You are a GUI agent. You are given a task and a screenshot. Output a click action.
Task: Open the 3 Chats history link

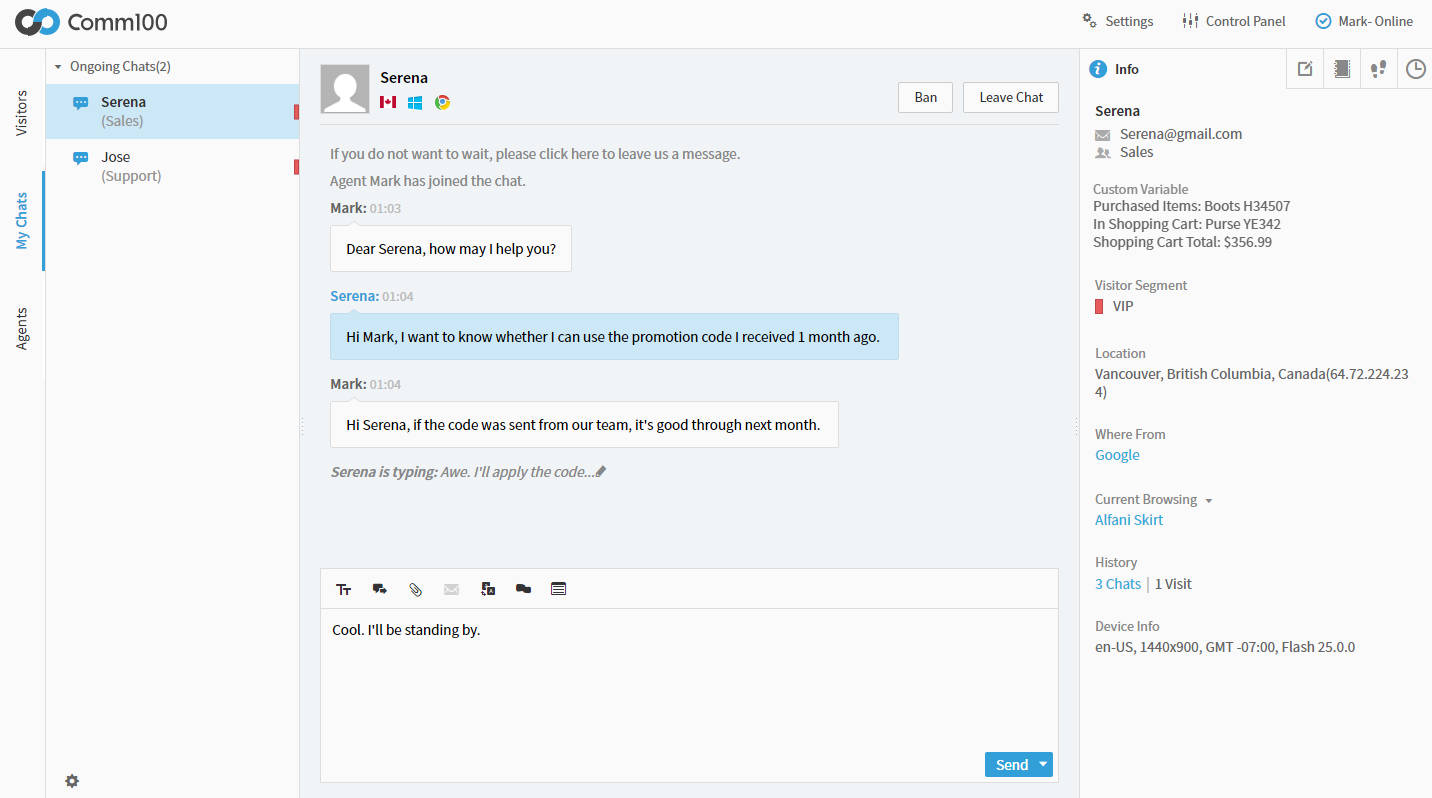pos(1117,583)
